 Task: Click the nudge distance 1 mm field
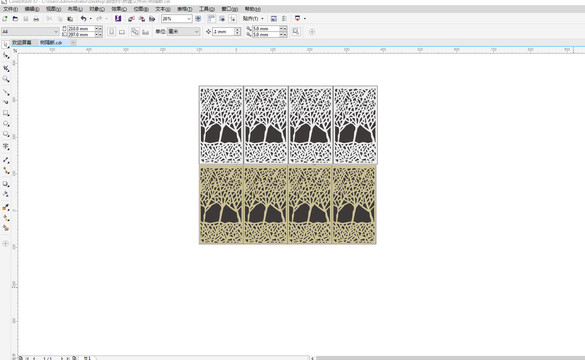pos(223,32)
